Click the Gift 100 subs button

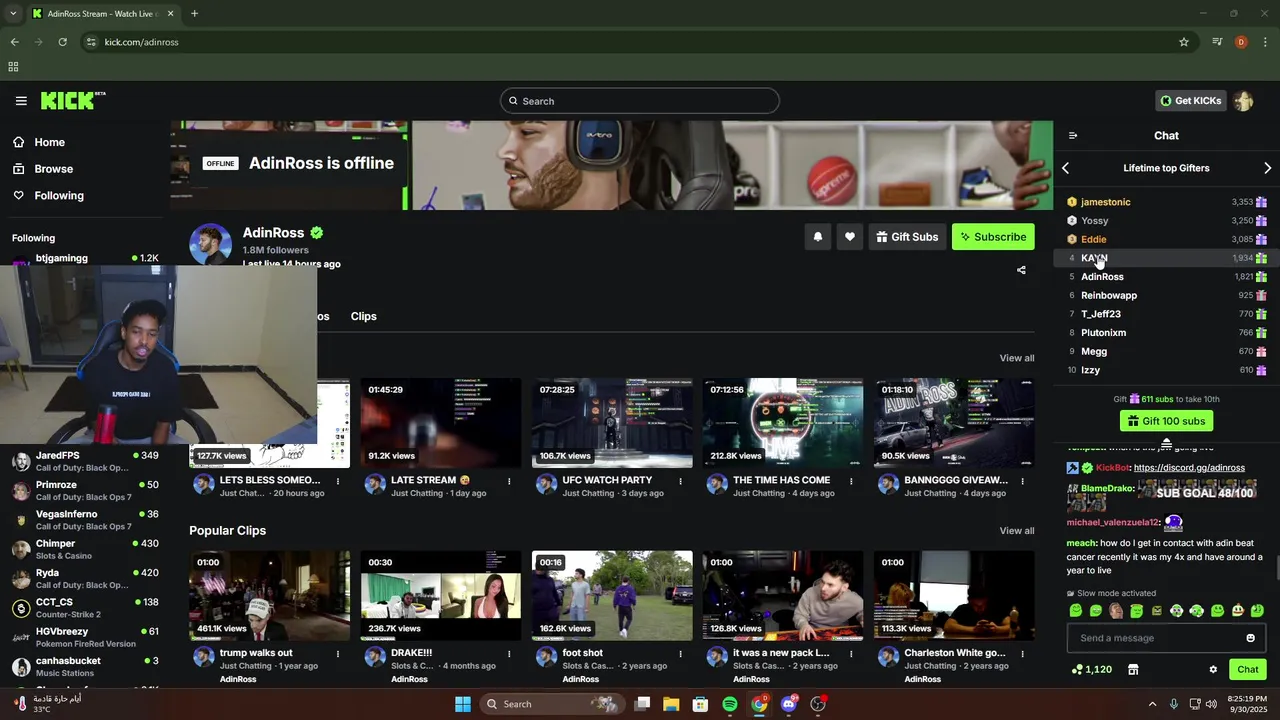pos(1166,421)
